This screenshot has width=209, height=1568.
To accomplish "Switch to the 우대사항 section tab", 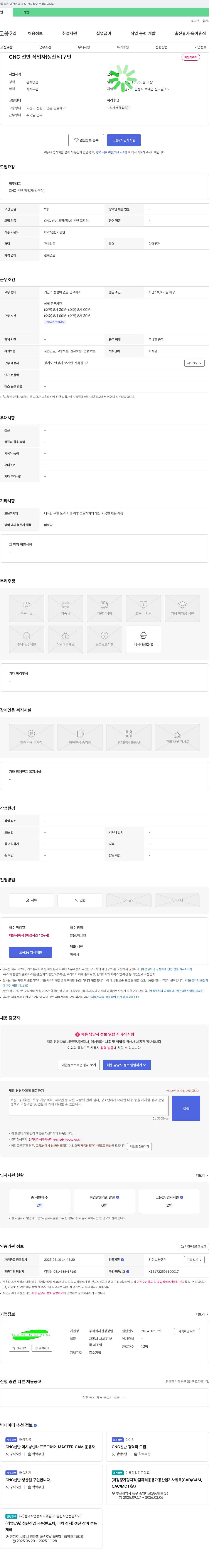I will 84,47.
